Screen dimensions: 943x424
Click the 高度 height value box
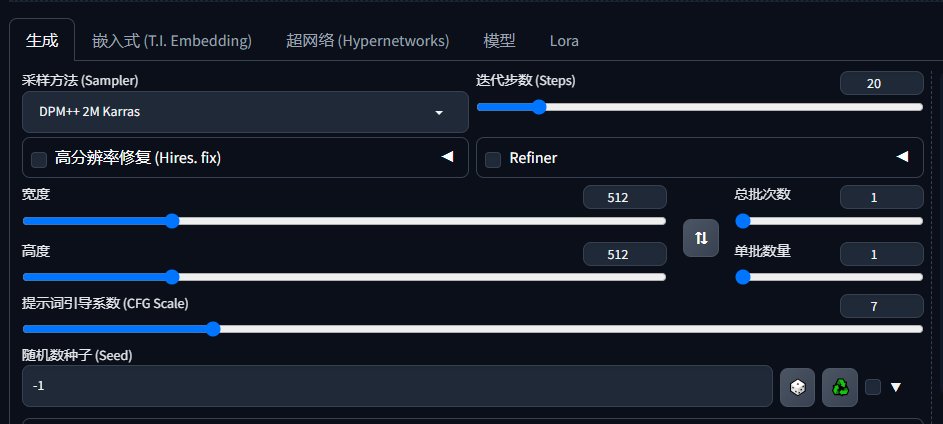[x=625, y=254]
